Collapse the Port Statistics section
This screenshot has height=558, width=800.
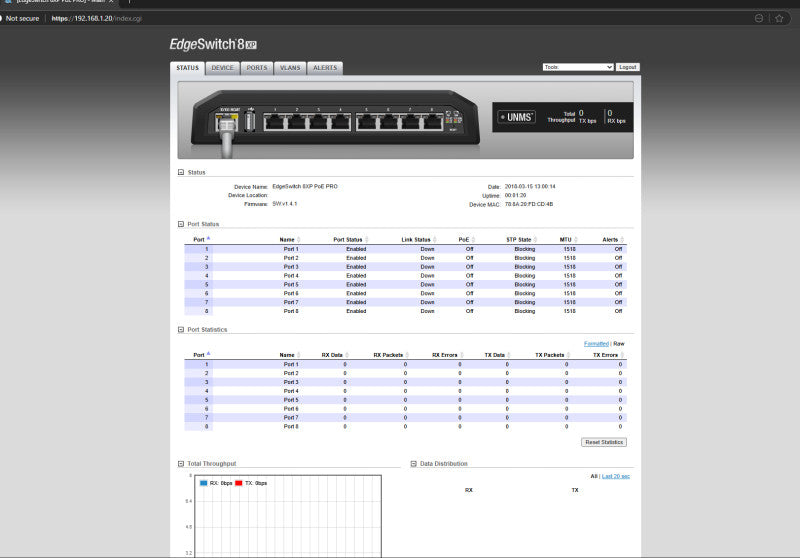pyautogui.click(x=181, y=329)
